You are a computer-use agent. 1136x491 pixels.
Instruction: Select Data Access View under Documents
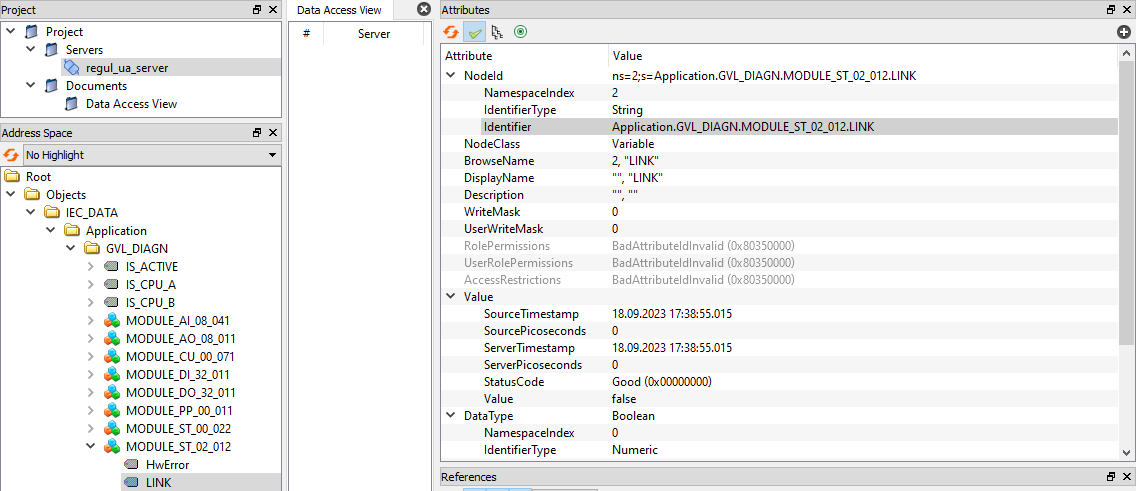[x=131, y=104]
